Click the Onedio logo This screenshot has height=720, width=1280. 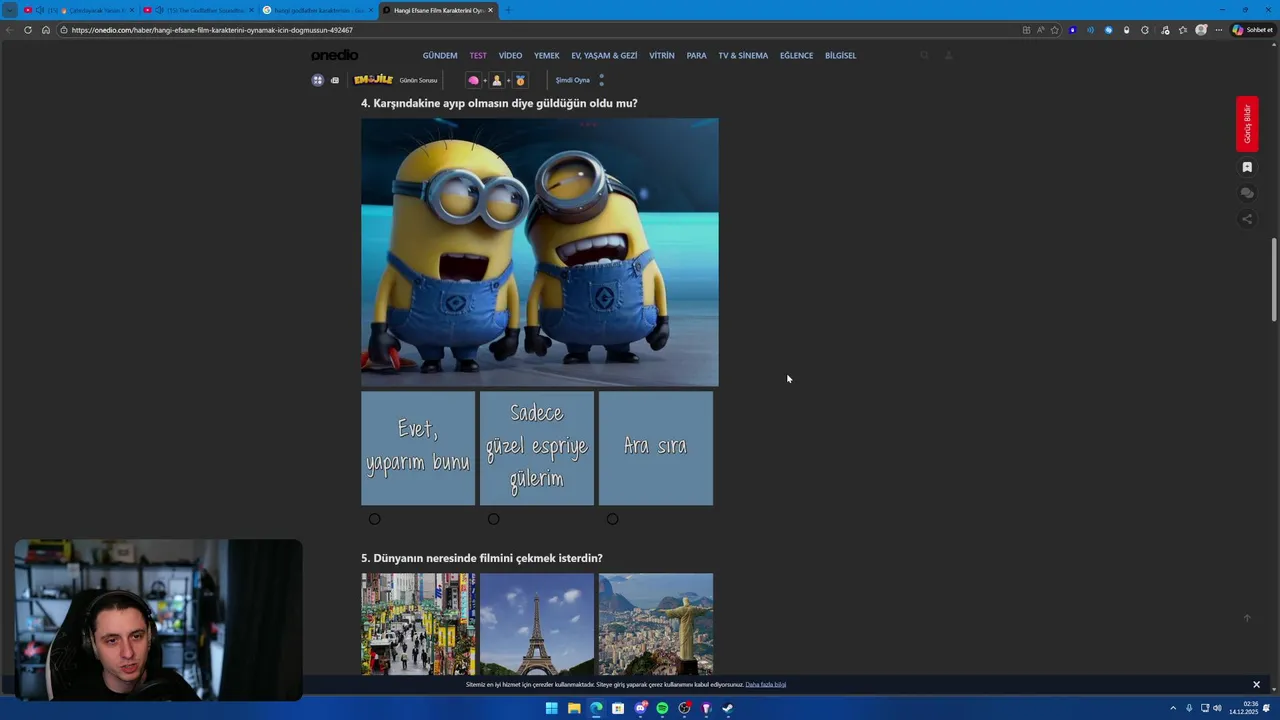pyautogui.click(x=334, y=55)
